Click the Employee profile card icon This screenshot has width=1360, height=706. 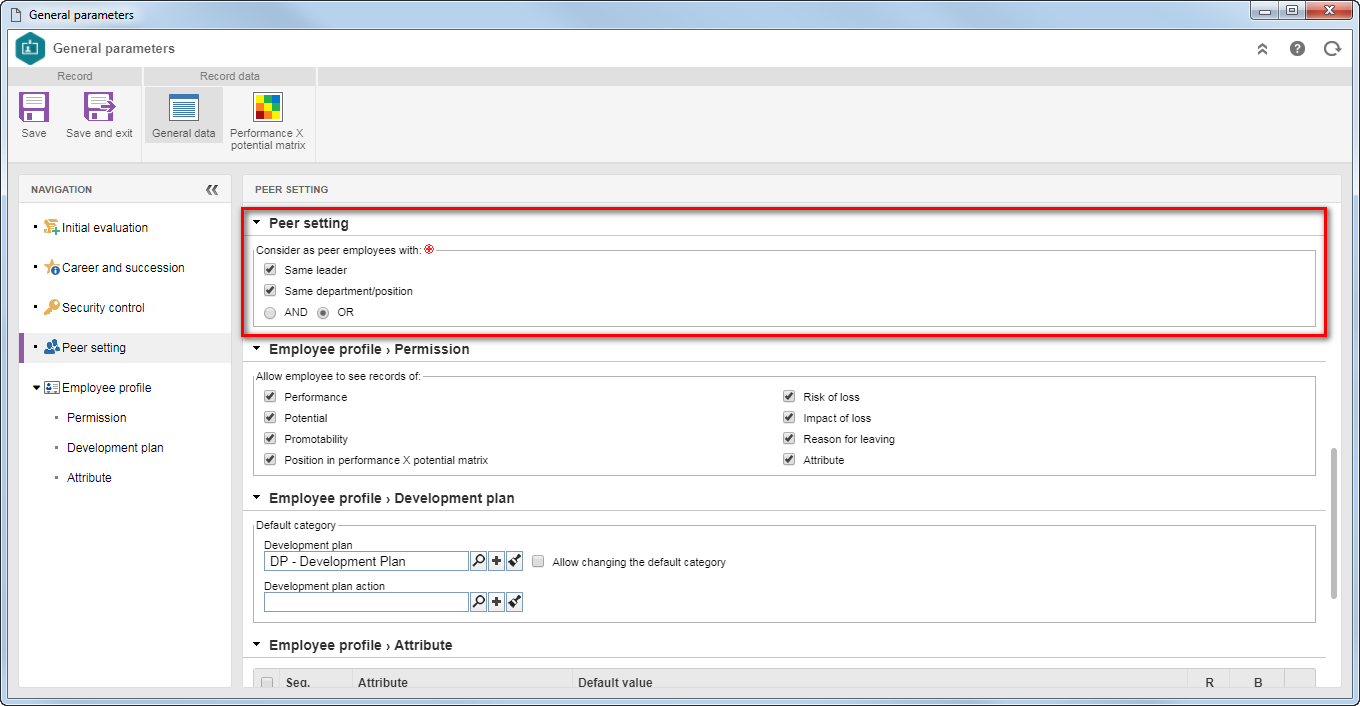coord(52,387)
